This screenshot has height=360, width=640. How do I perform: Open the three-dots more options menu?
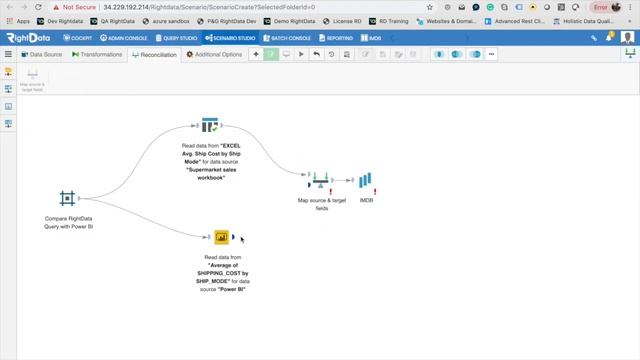click(x=491, y=54)
